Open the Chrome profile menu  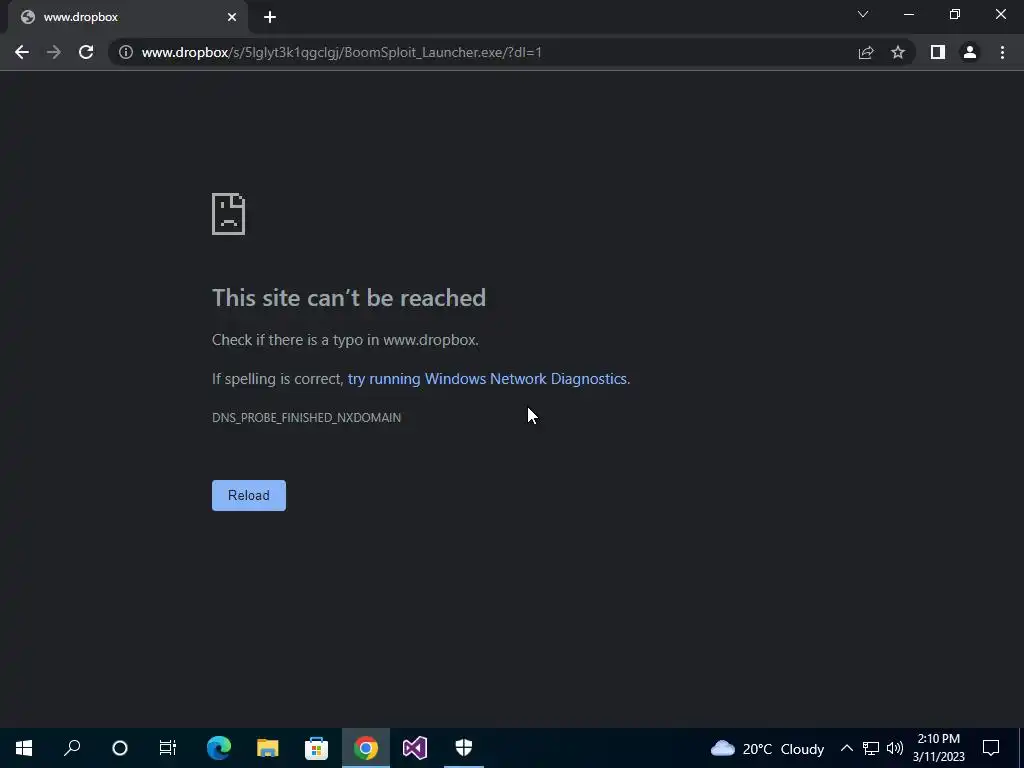[970, 52]
